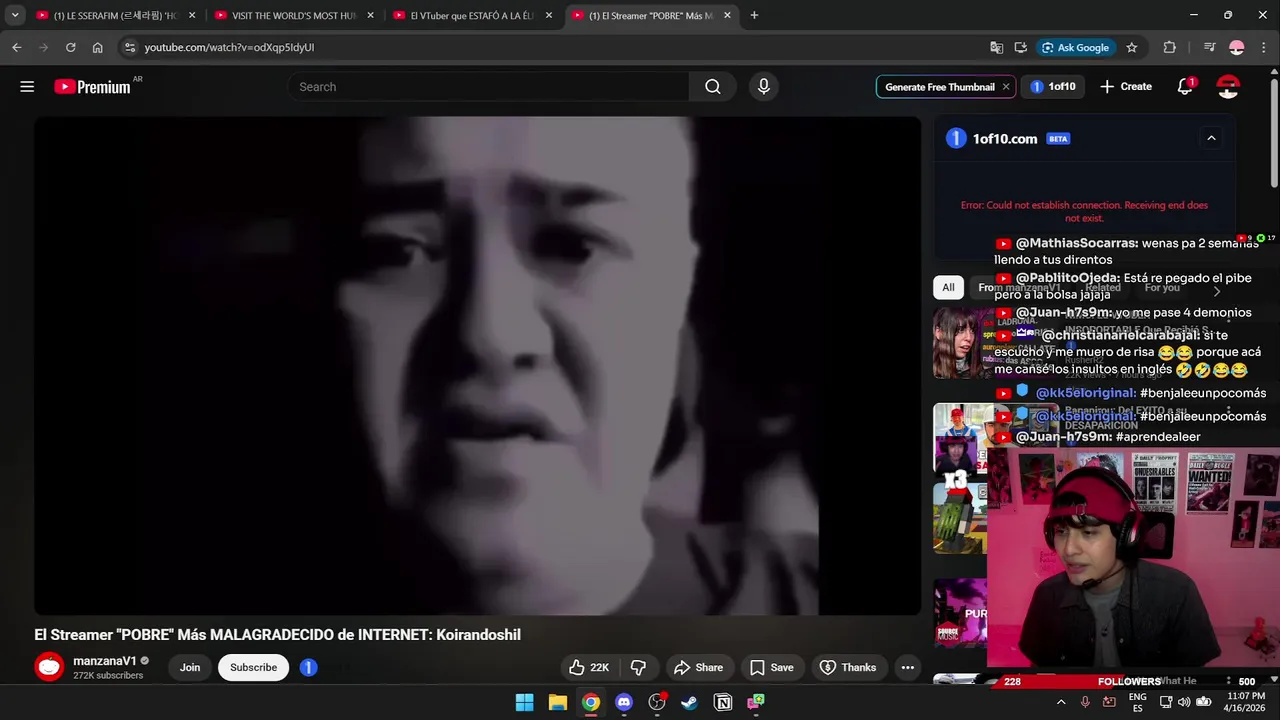Click the Create button
This screenshot has width=1280, height=720.
pos(1126,87)
